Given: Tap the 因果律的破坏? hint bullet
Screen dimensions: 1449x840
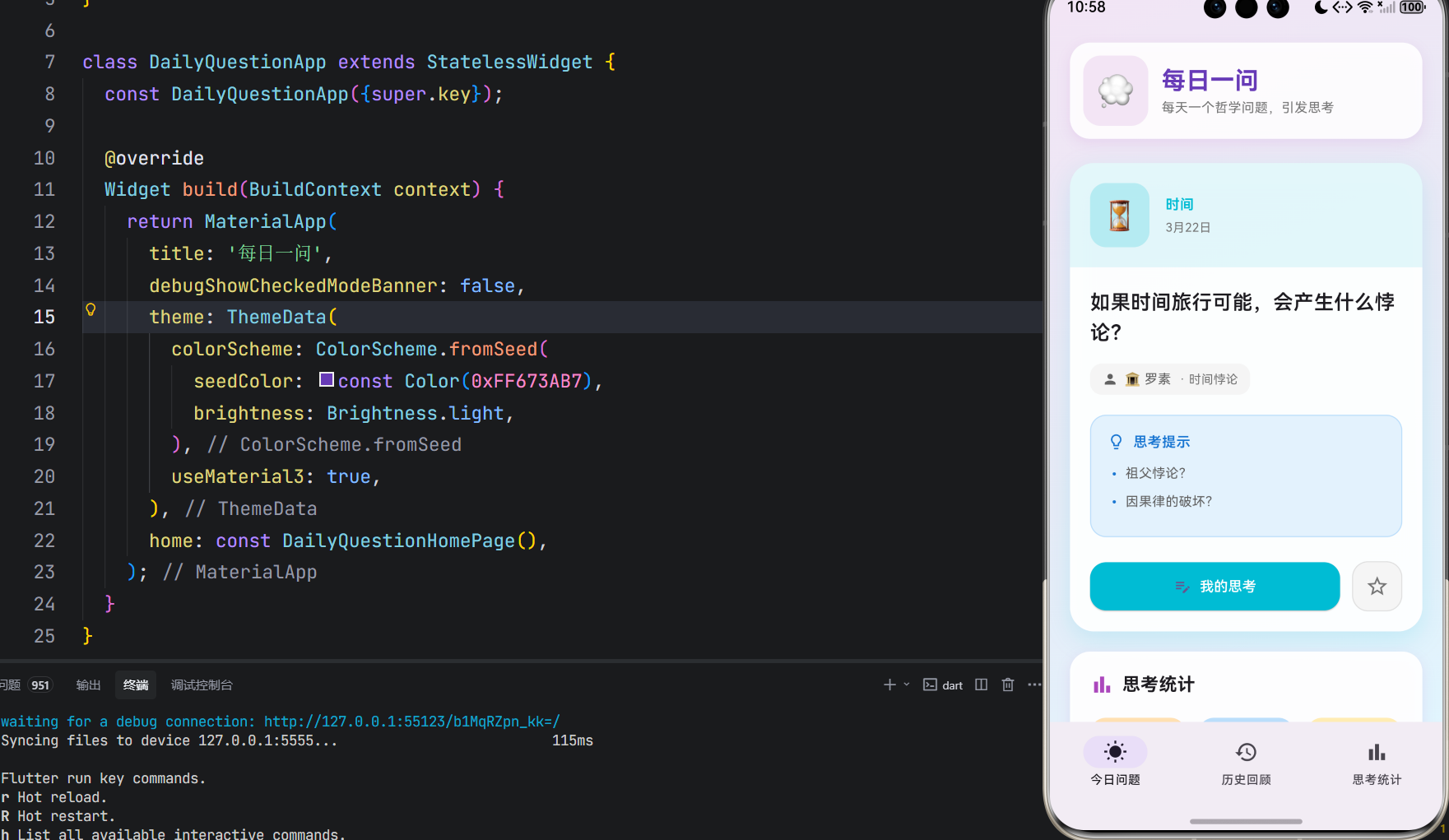Looking at the screenshot, I should [1168, 501].
